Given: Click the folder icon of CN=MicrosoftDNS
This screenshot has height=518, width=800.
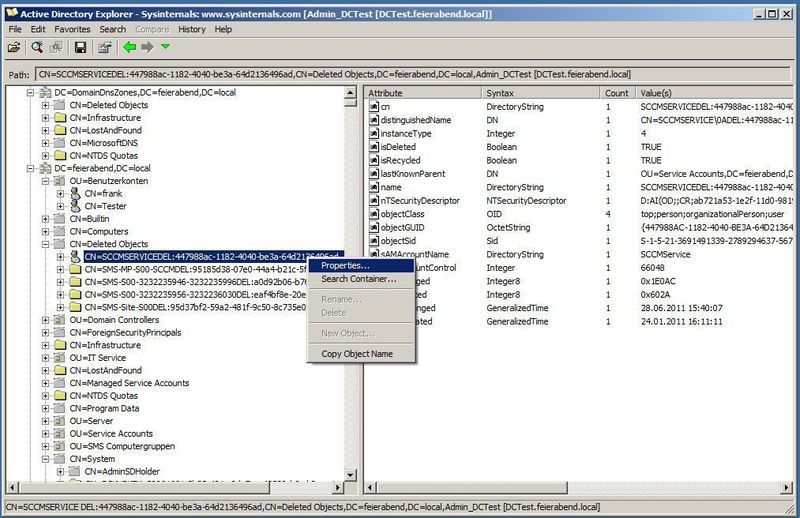Looking at the screenshot, I should tap(60, 143).
